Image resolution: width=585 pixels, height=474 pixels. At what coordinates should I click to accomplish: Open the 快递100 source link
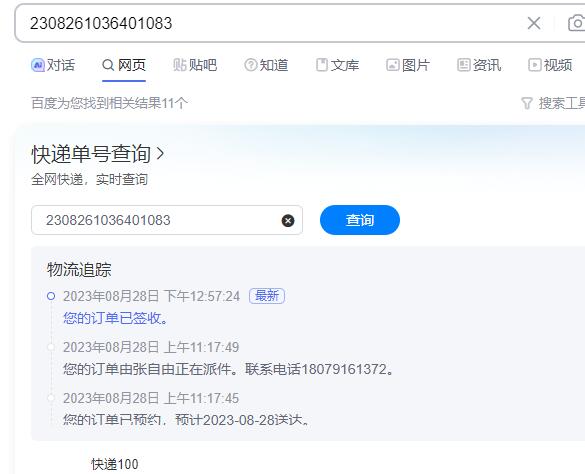(115, 464)
